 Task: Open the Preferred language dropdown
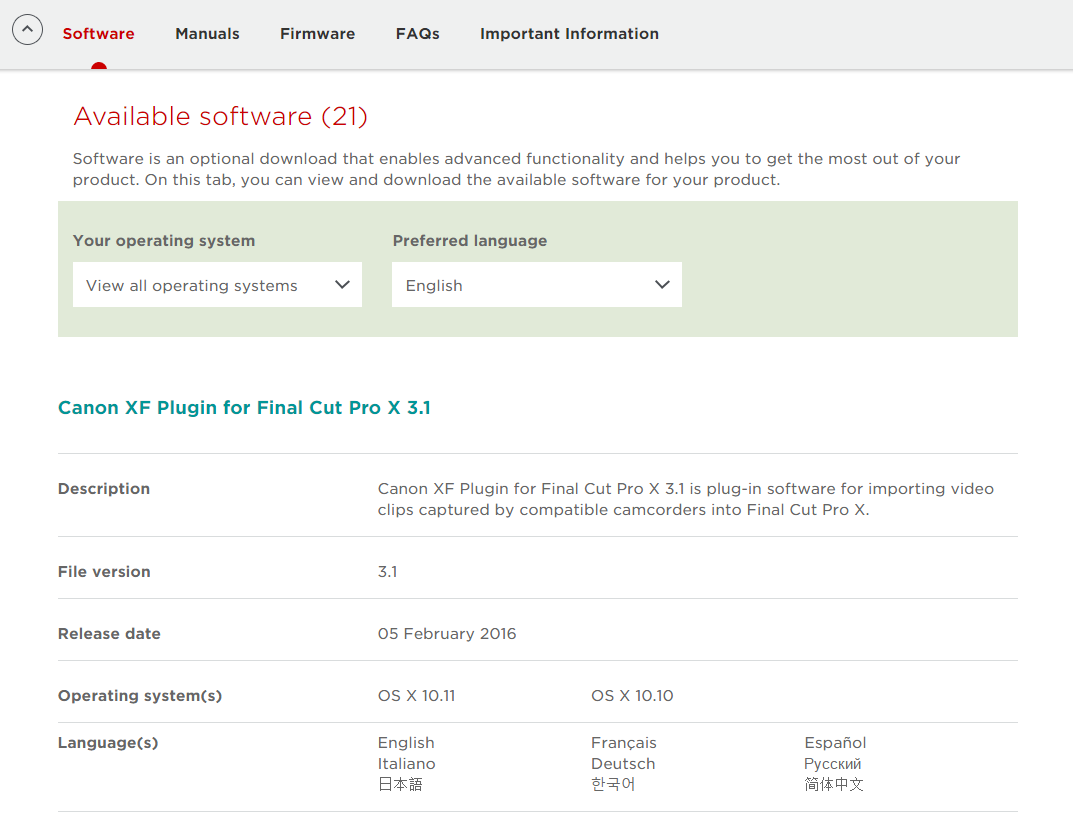[536, 285]
